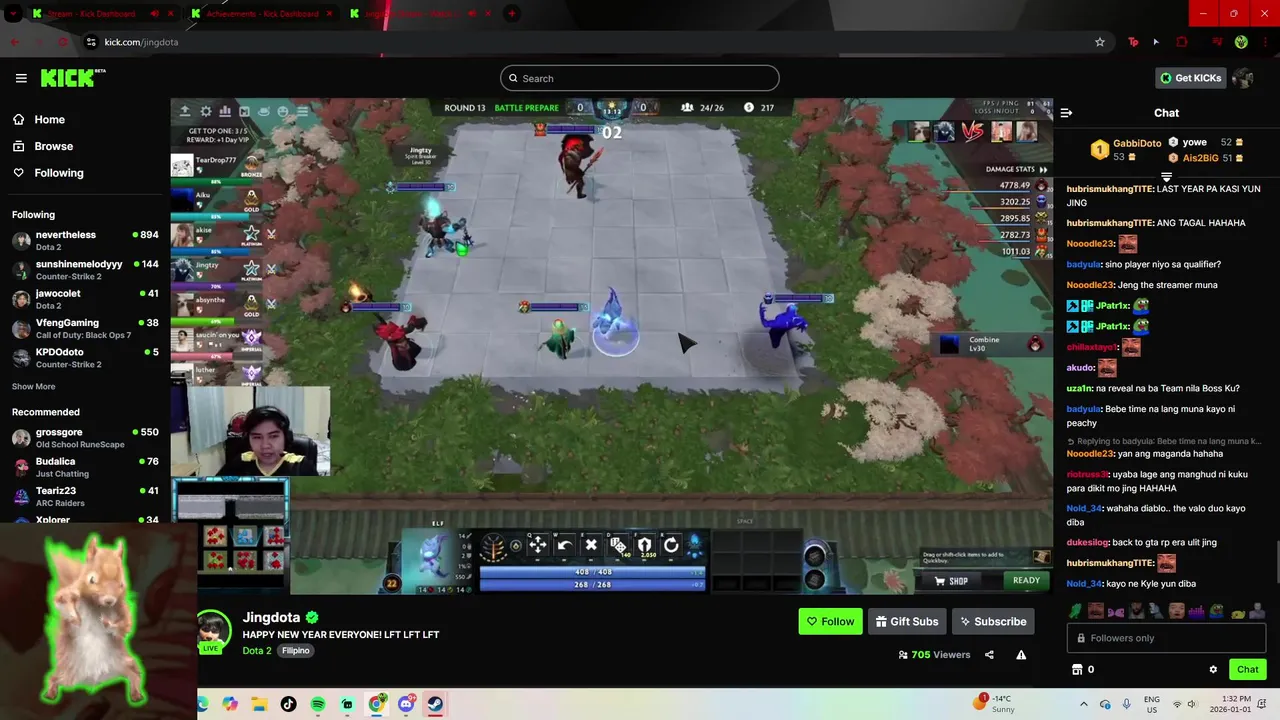Close the Achievements - Kick Dashboard tab

tap(329, 14)
